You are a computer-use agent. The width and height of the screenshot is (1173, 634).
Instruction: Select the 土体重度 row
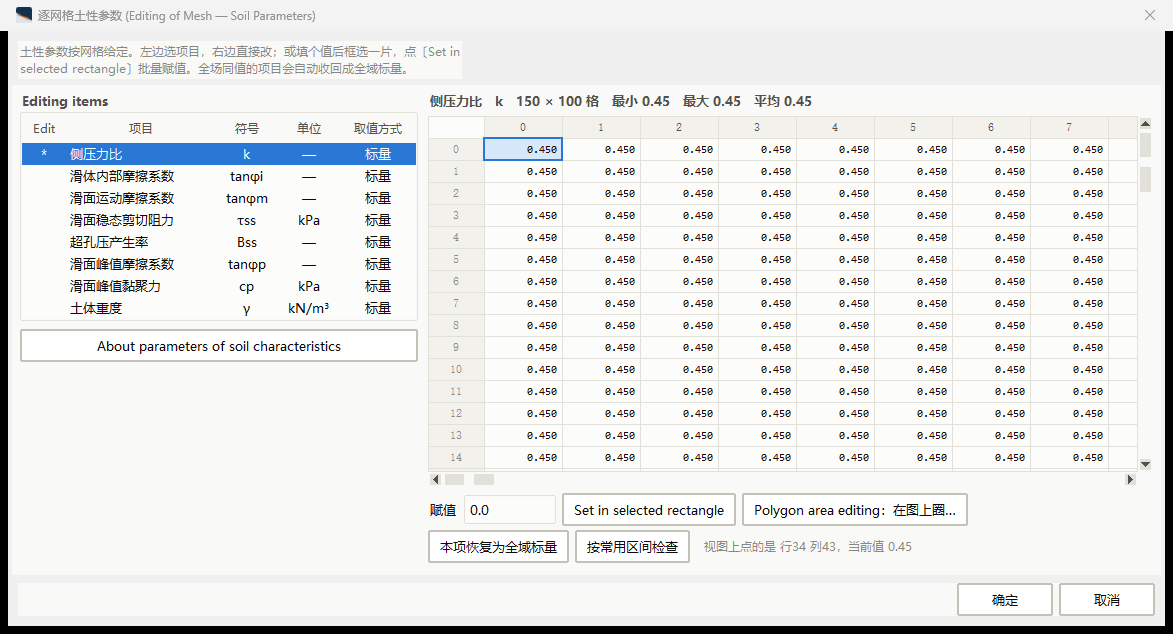218,308
